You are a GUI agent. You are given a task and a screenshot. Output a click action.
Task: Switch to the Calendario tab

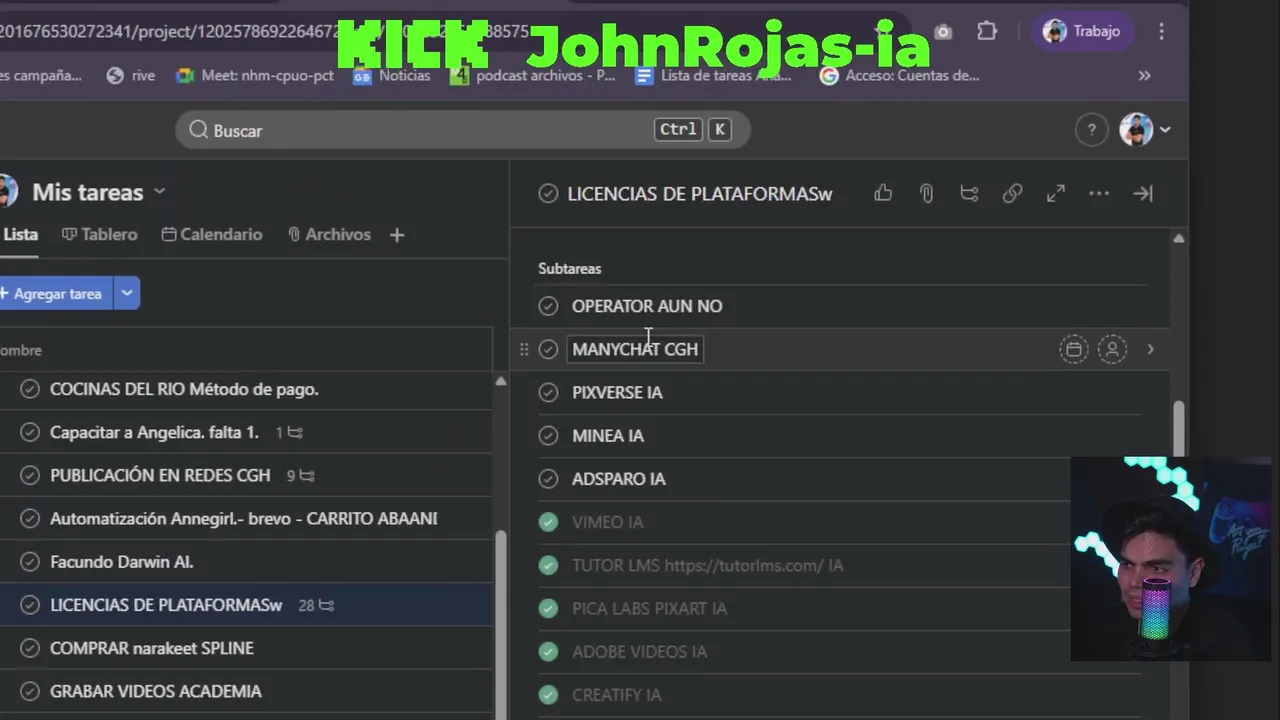coord(212,234)
